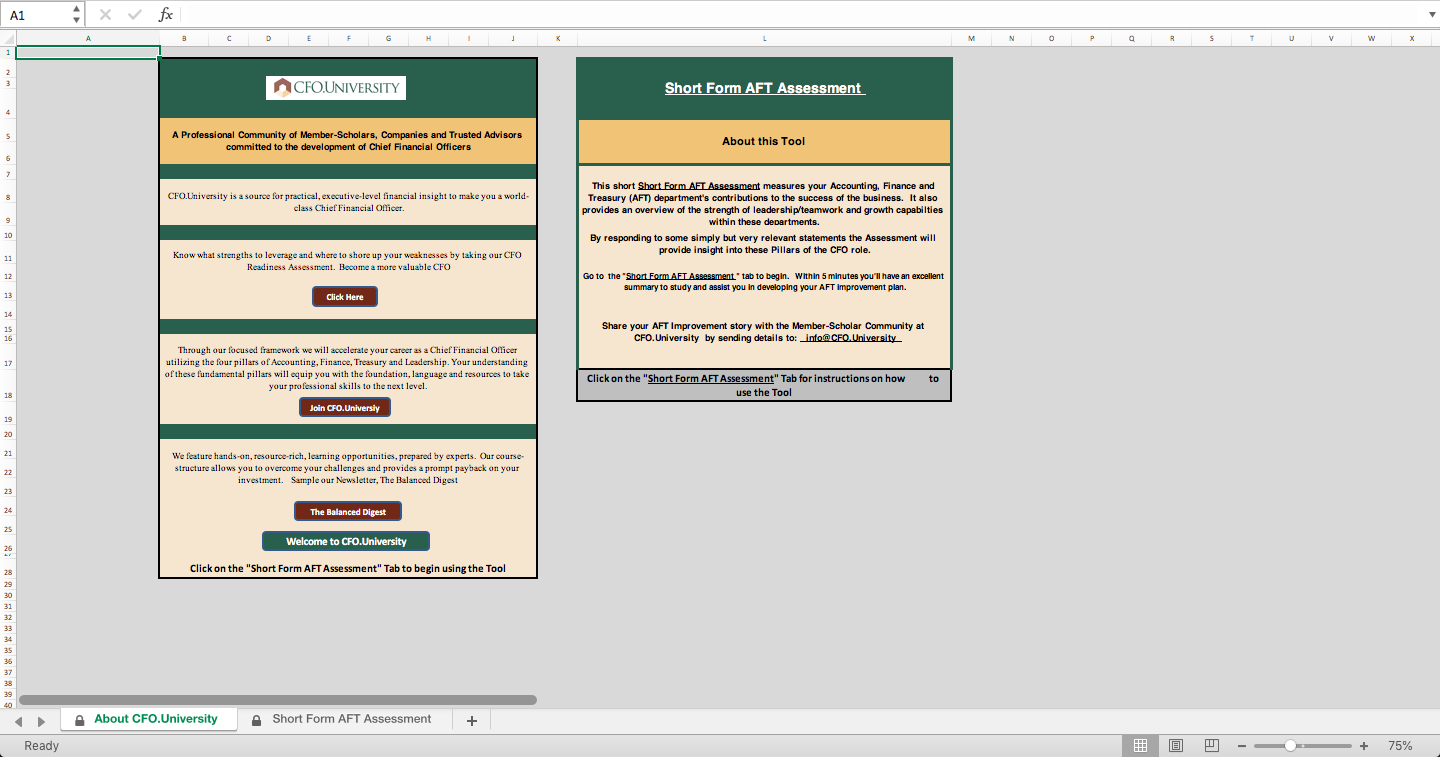Select column B header
This screenshot has width=1440, height=757.
pos(185,39)
